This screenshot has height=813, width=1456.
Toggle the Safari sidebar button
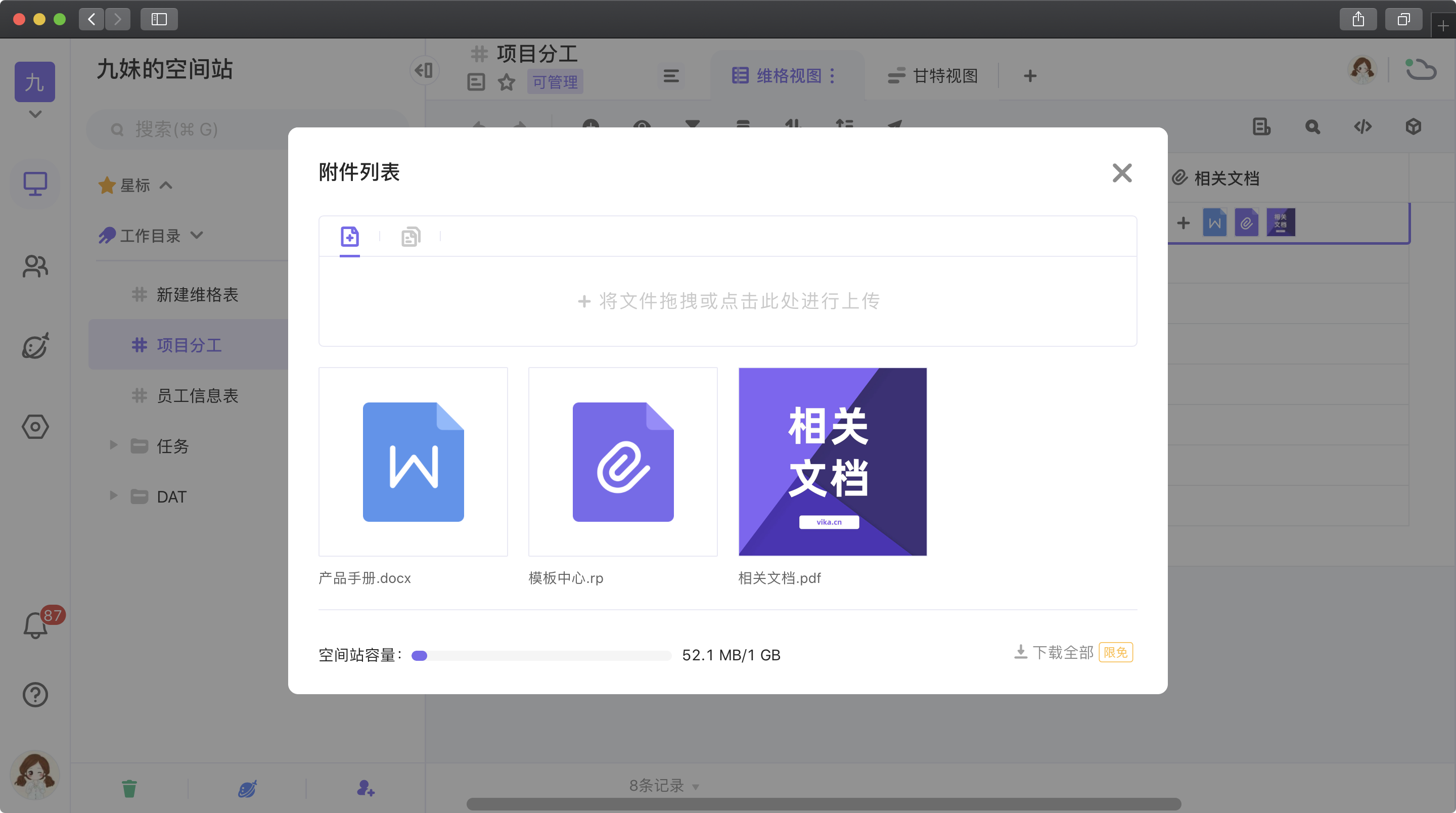point(159,19)
